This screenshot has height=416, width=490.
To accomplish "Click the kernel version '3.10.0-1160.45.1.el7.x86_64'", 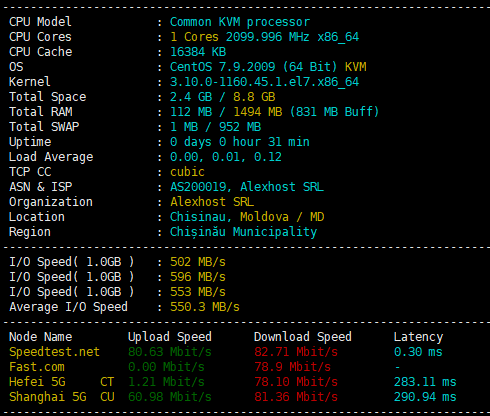I will pyautogui.click(x=264, y=82).
